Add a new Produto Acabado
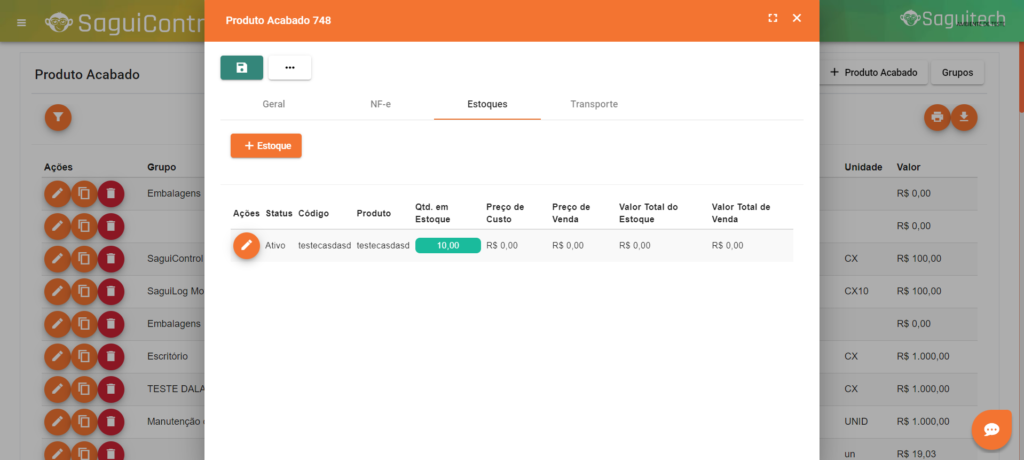The width and height of the screenshot is (1024, 460). [x=873, y=73]
